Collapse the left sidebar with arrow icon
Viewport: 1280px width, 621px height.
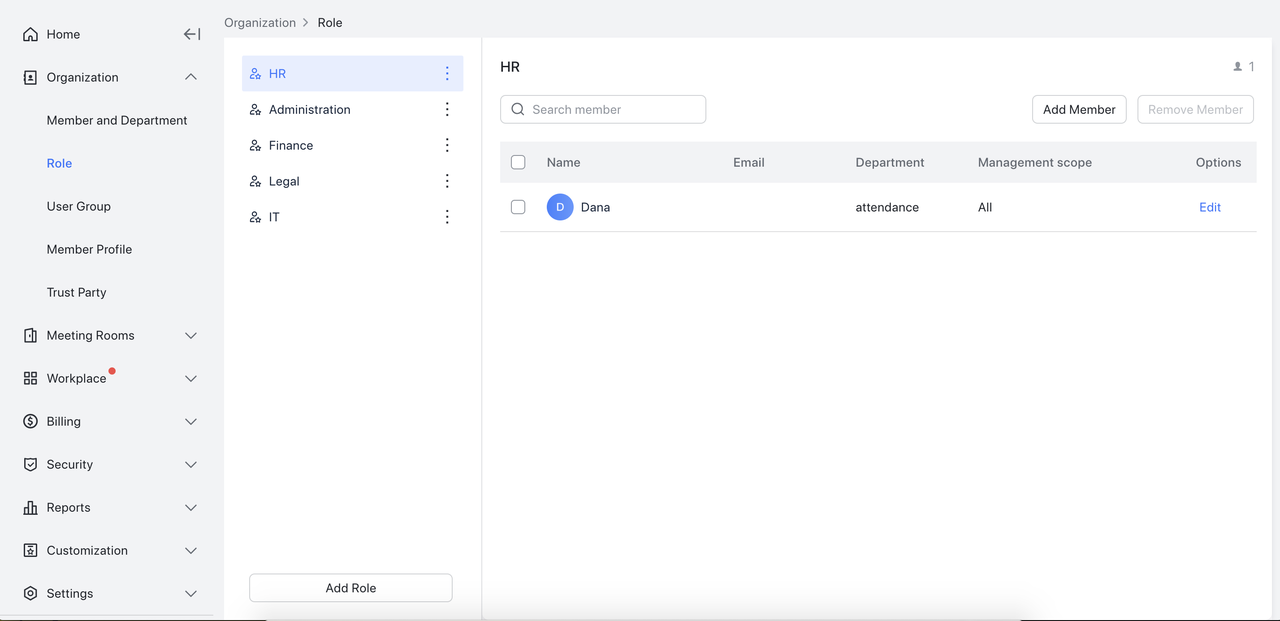click(192, 34)
